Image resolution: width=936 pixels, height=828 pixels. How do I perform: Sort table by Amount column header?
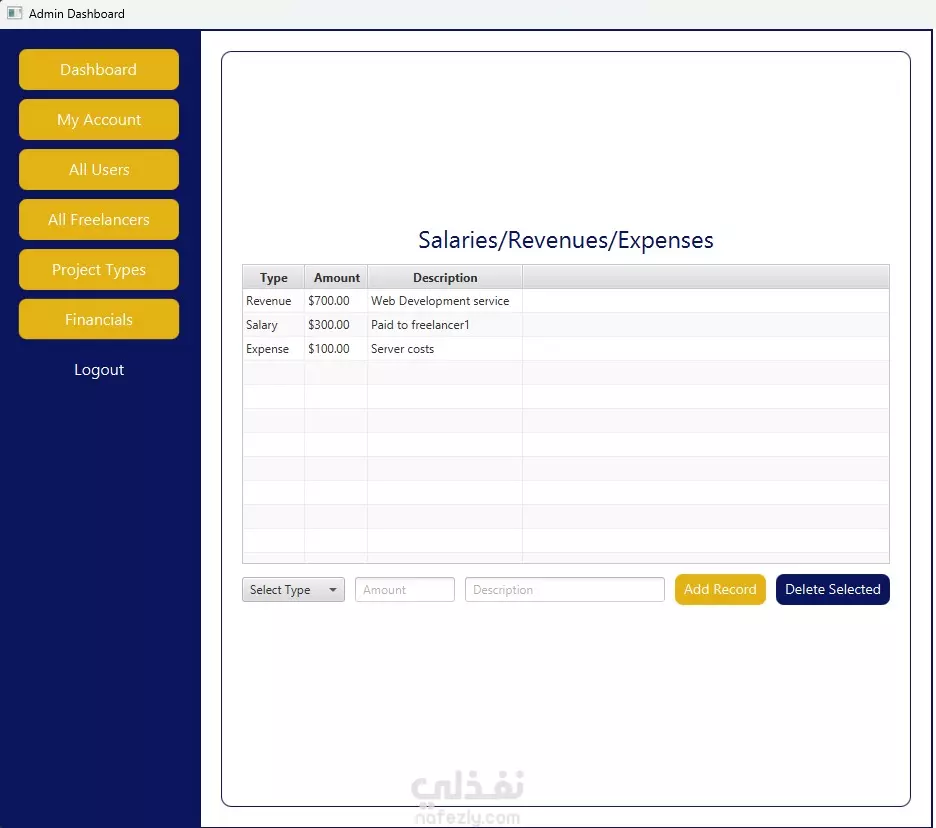click(336, 278)
